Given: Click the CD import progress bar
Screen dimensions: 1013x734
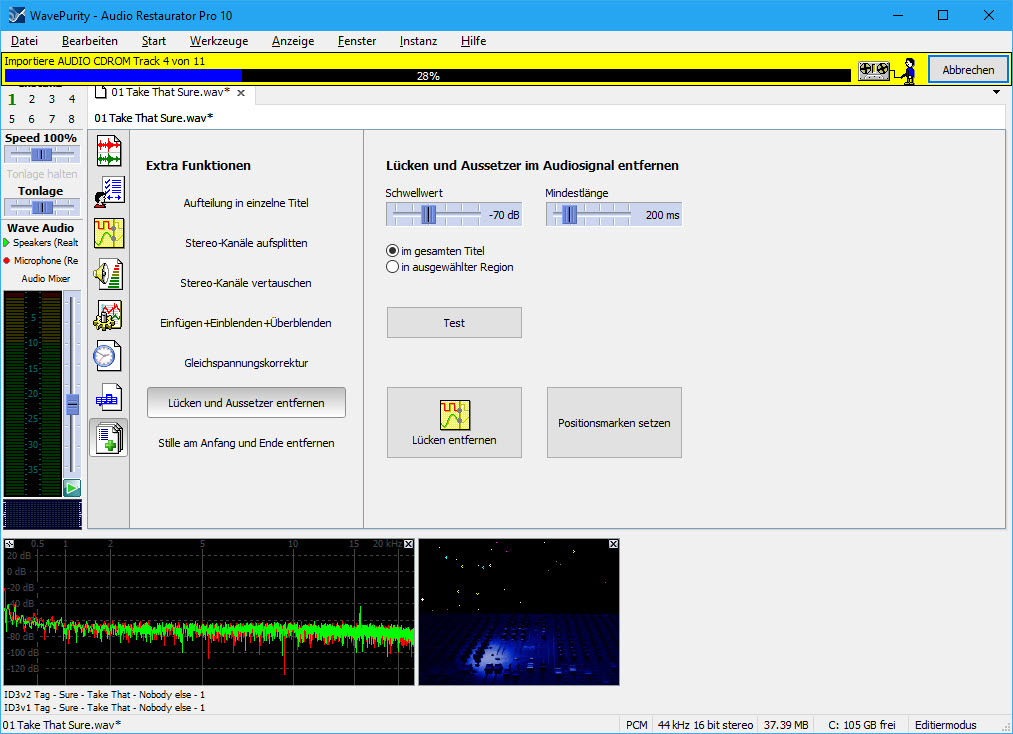Looking at the screenshot, I should click(x=428, y=76).
